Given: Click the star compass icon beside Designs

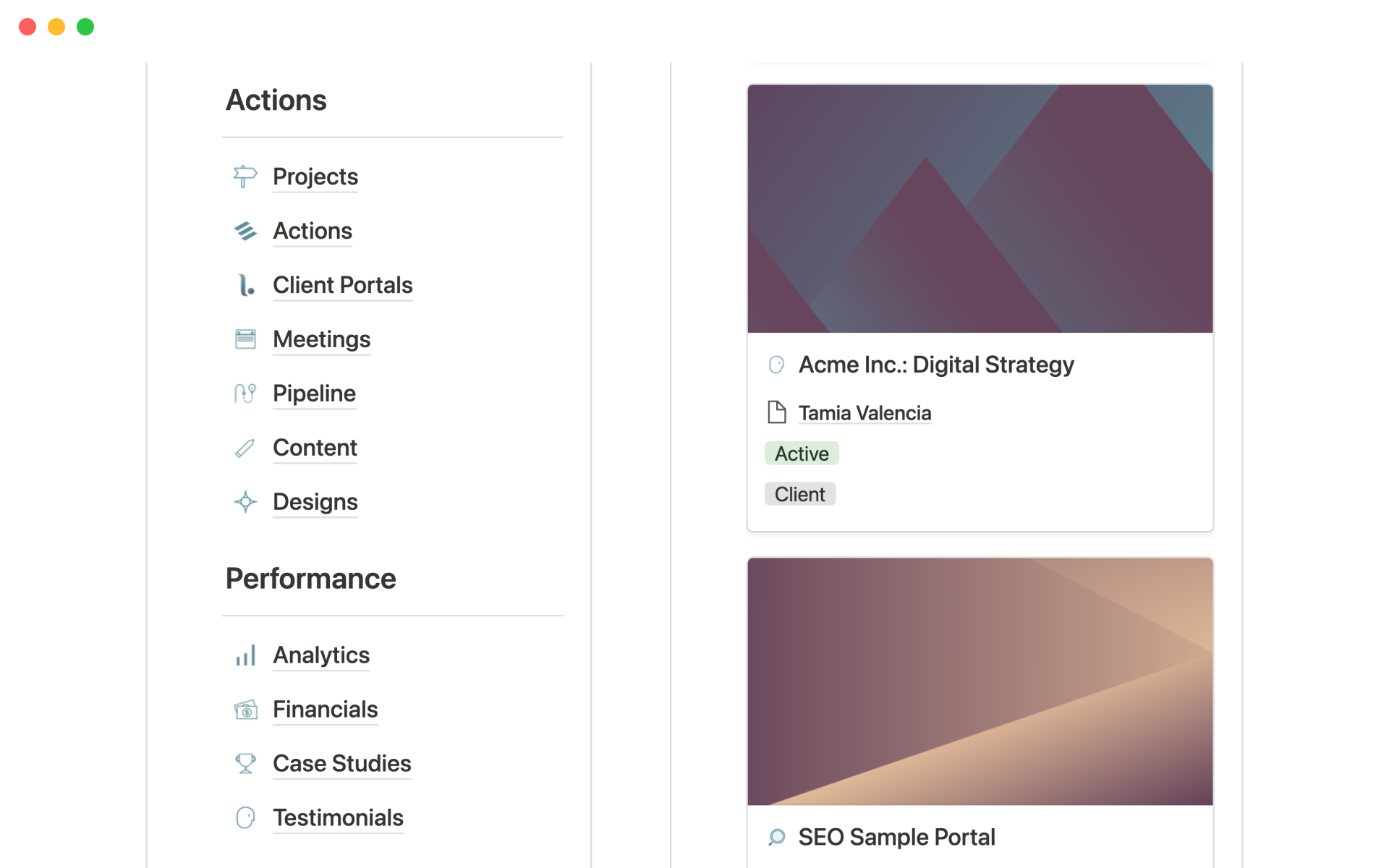Looking at the screenshot, I should 245,502.
